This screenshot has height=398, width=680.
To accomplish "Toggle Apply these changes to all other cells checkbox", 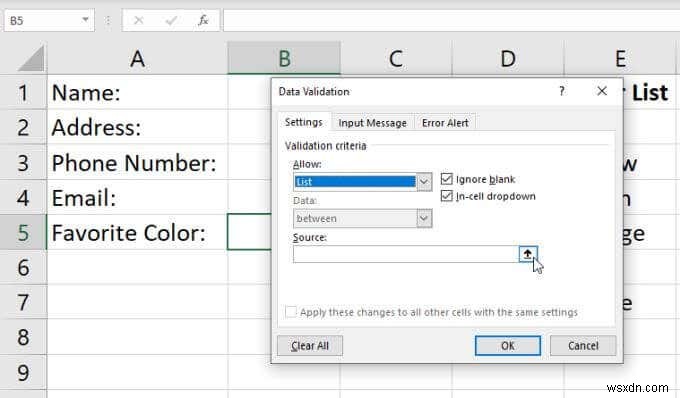I will (x=291, y=312).
